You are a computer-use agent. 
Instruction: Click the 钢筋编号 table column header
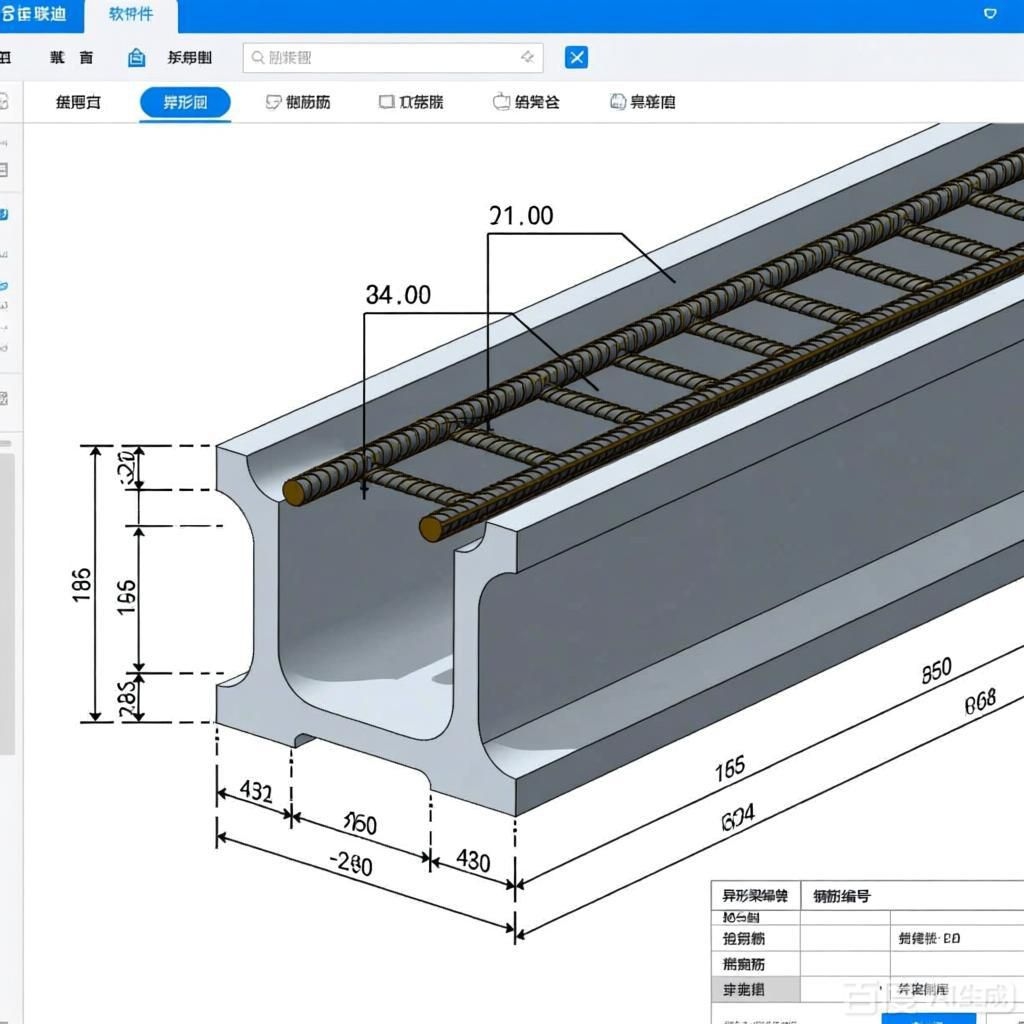[841, 895]
